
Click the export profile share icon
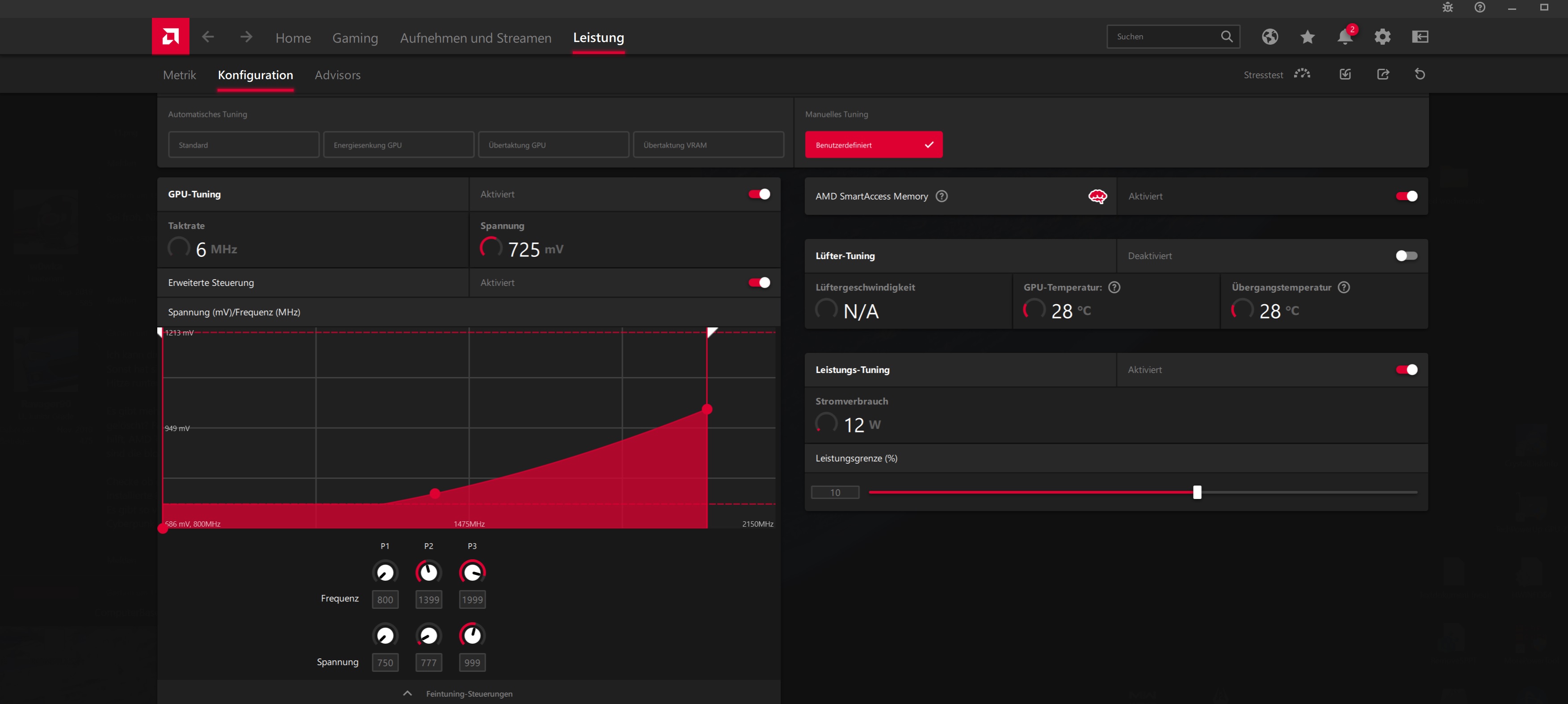pyautogui.click(x=1383, y=74)
